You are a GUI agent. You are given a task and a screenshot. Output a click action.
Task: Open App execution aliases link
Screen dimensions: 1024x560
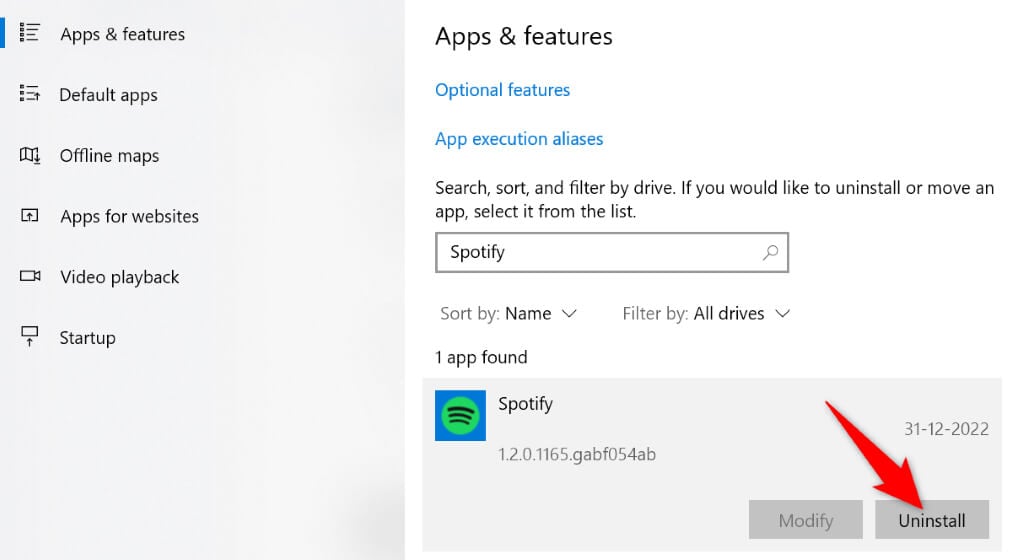[519, 139]
